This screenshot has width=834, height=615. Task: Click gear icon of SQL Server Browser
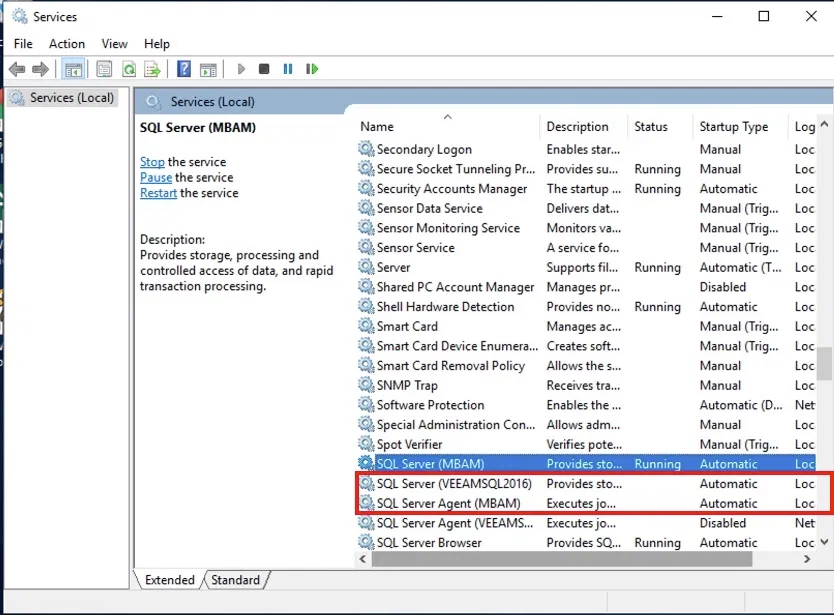coord(366,543)
